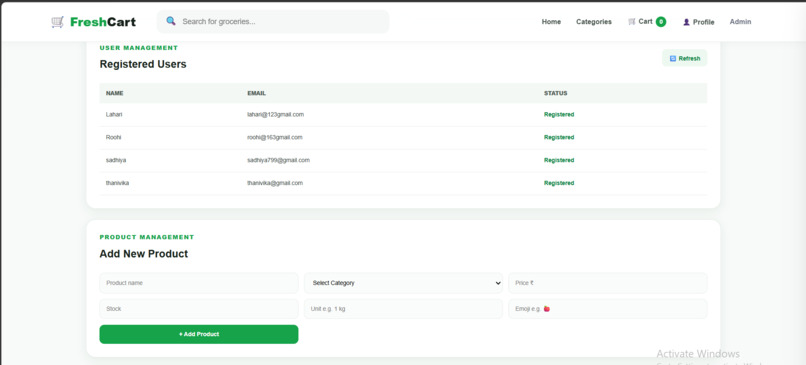Click Registered status in sadhiya's row

tap(559, 160)
